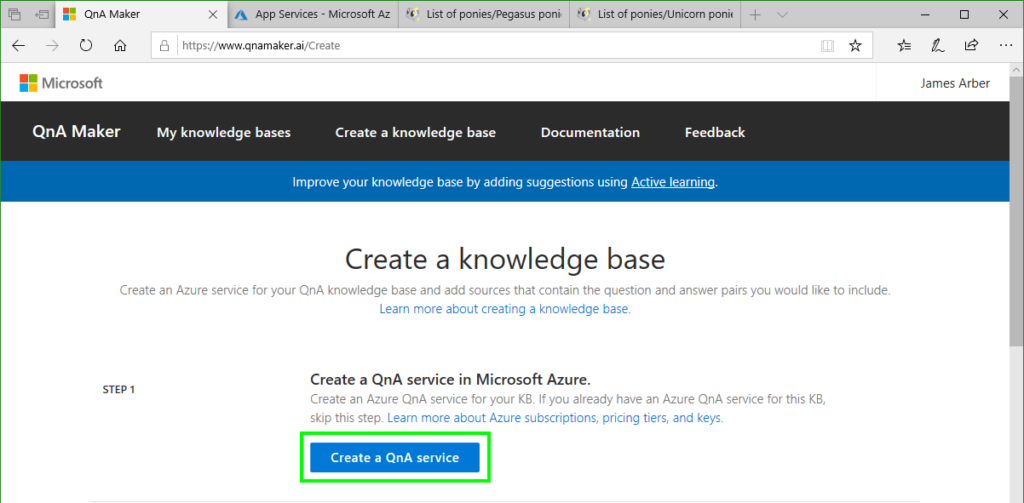Go back to the previous page
1024x503 pixels.
click(x=18, y=46)
